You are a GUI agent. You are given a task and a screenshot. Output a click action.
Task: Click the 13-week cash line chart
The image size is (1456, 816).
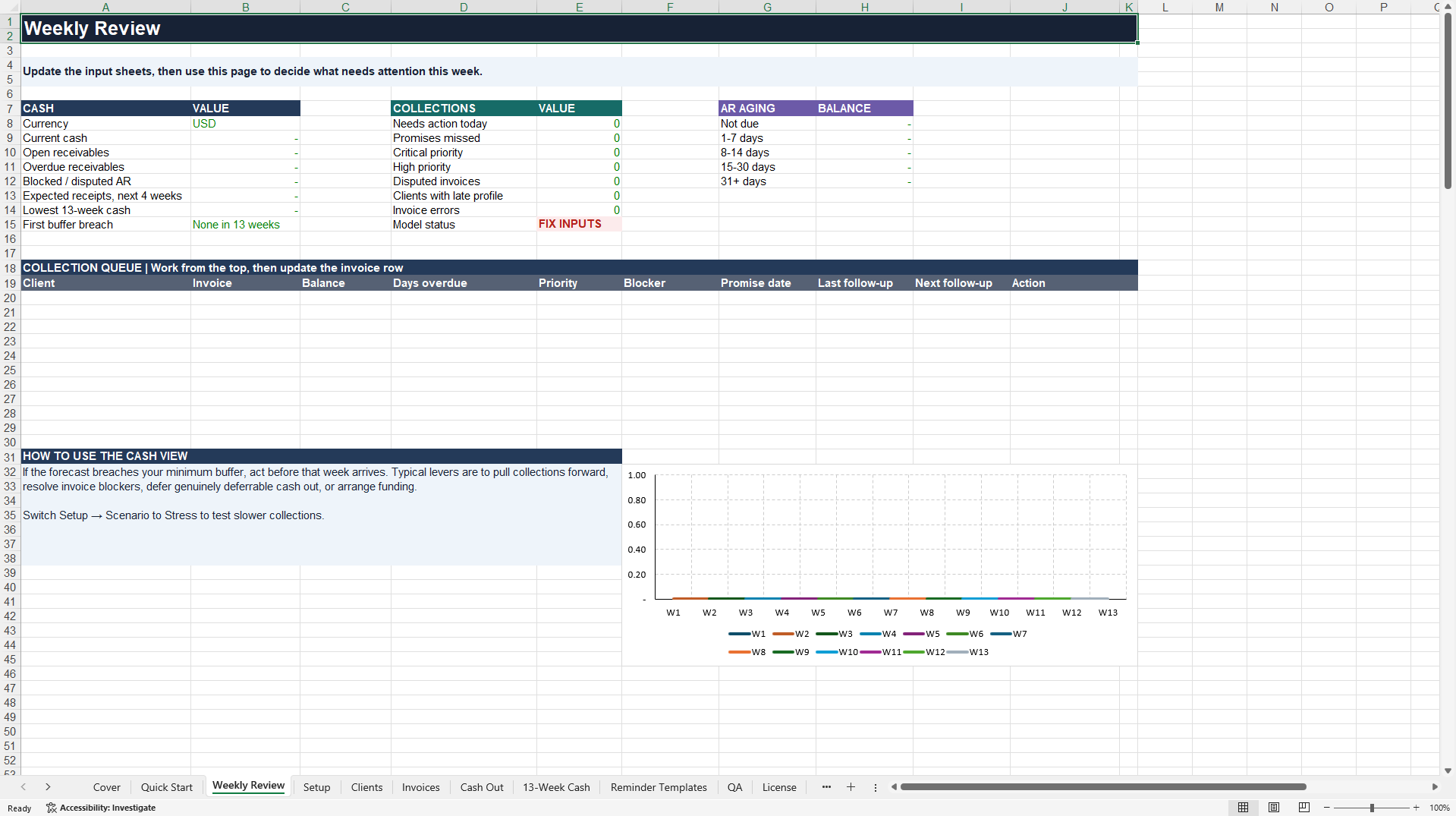pyautogui.click(x=879, y=565)
